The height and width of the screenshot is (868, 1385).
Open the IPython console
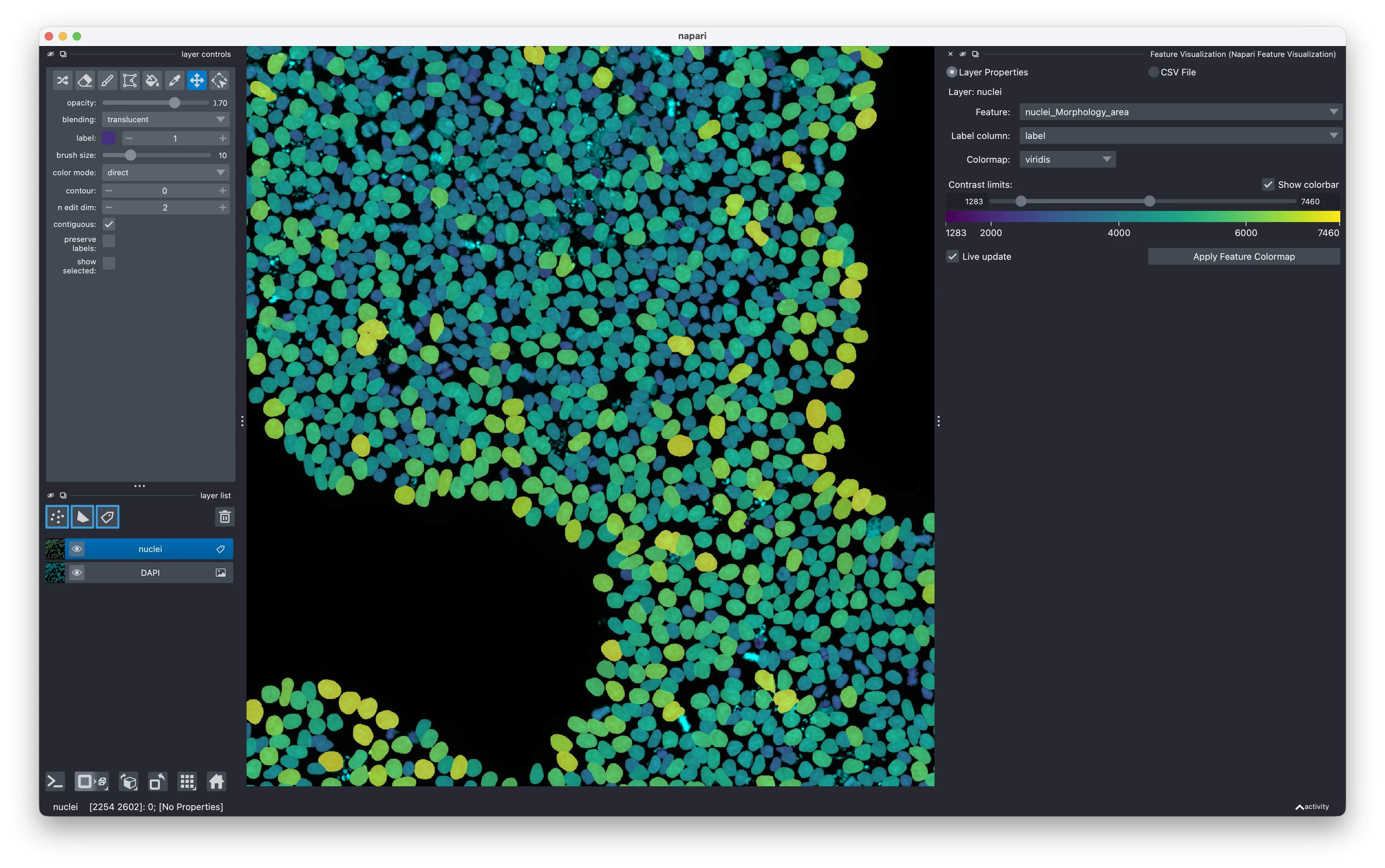pyautogui.click(x=55, y=781)
